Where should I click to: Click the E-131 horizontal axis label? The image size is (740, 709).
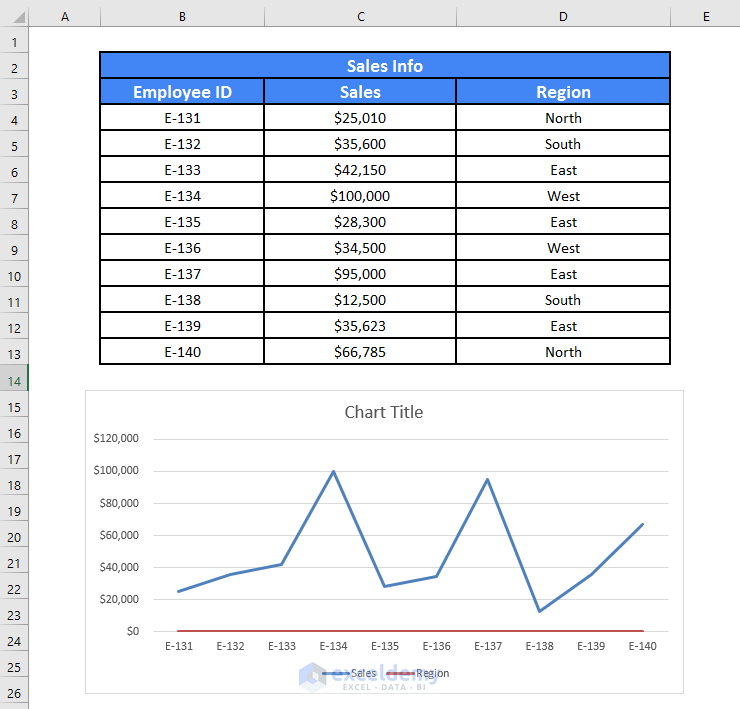[179, 646]
